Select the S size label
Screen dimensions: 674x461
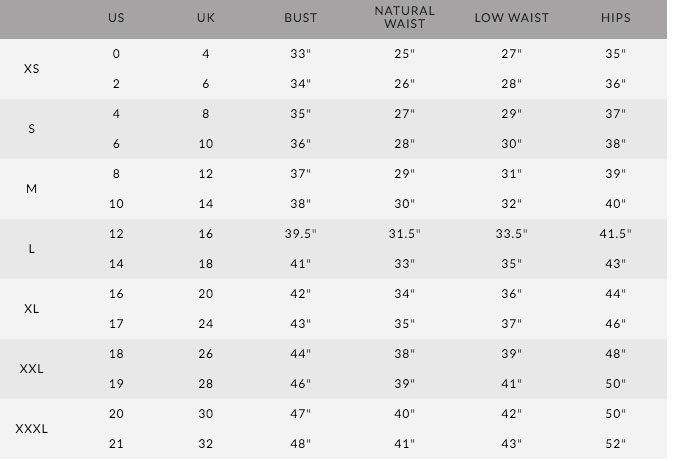coord(31,129)
